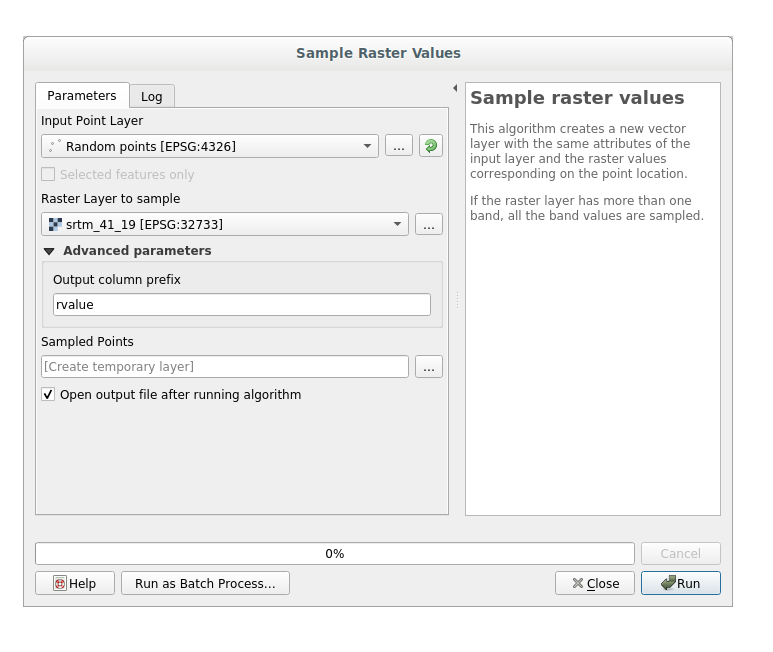Run the Sample Raster Values algorithm
This screenshot has width=773, height=652.
point(680,583)
